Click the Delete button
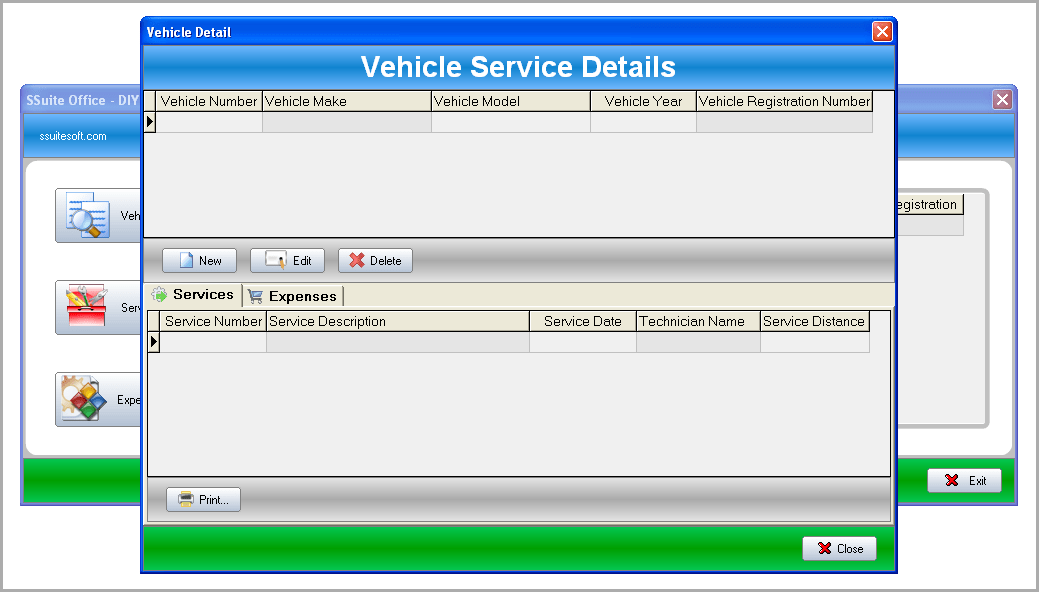The width and height of the screenshot is (1039, 592). (x=375, y=260)
